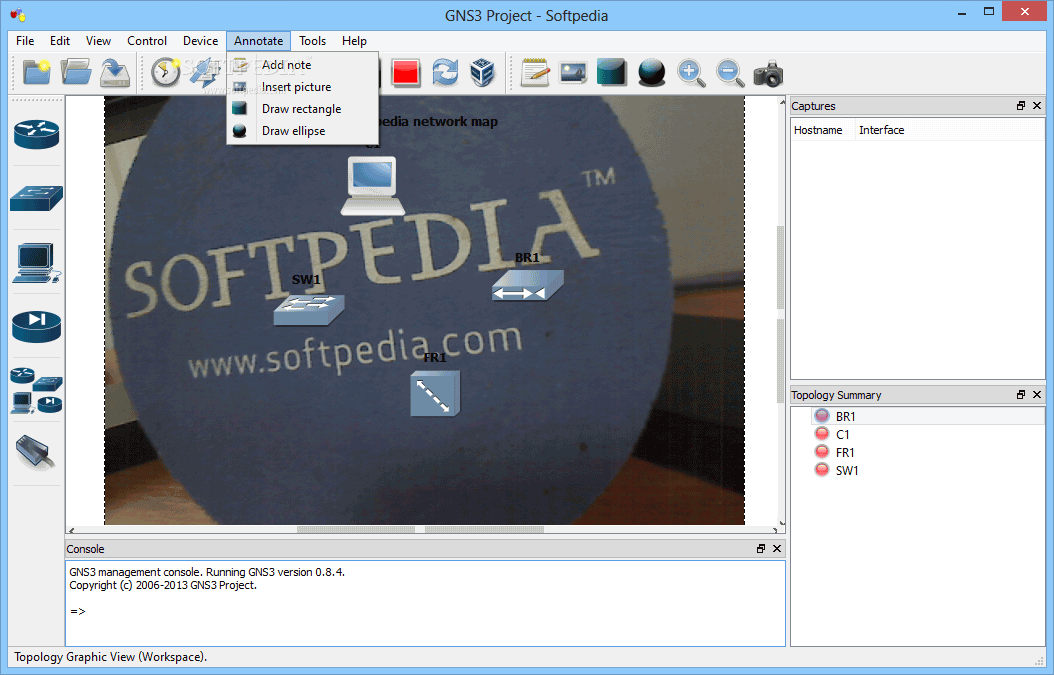Click the Interface column header

coord(948,130)
